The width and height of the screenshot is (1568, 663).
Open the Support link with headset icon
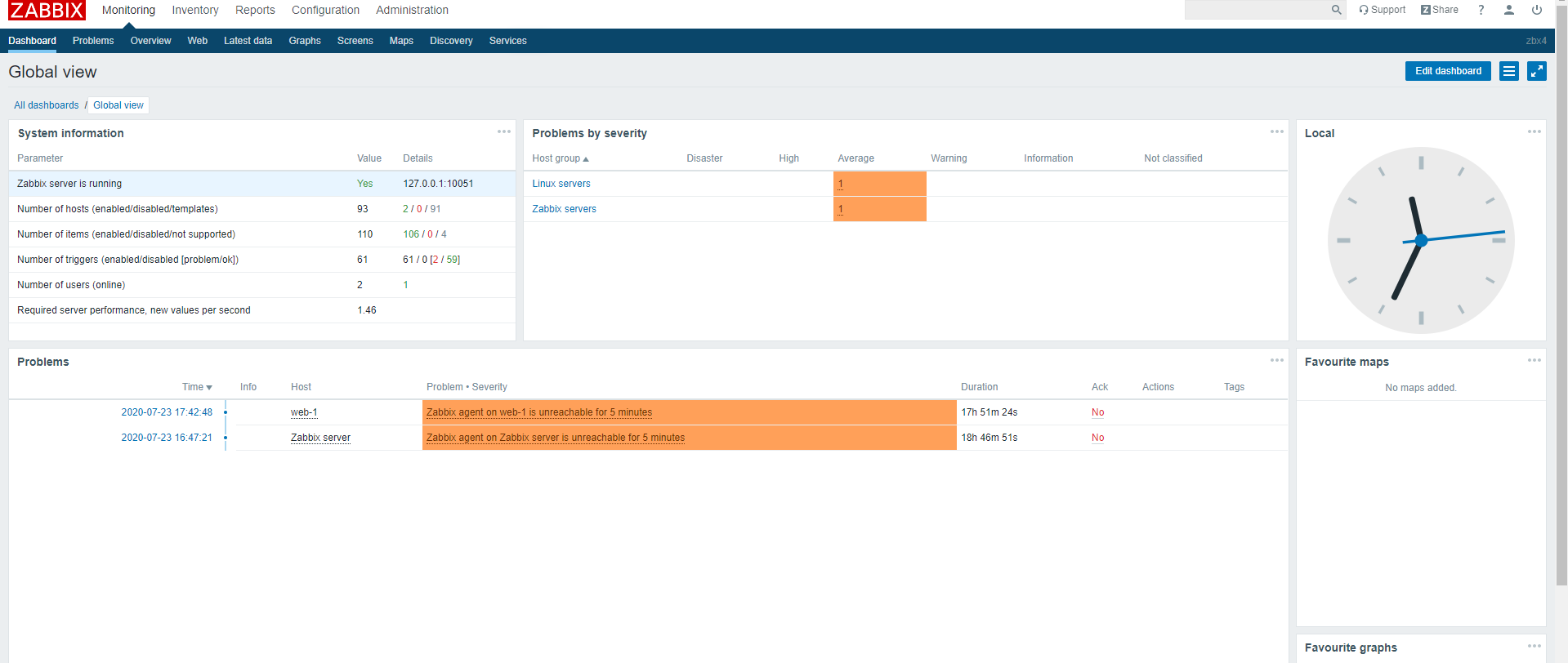click(1382, 10)
